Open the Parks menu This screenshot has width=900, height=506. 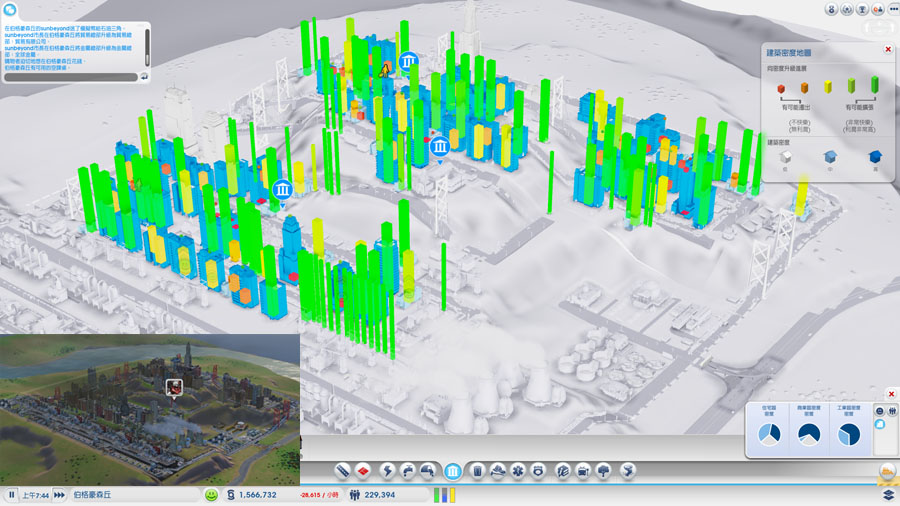click(x=603, y=470)
